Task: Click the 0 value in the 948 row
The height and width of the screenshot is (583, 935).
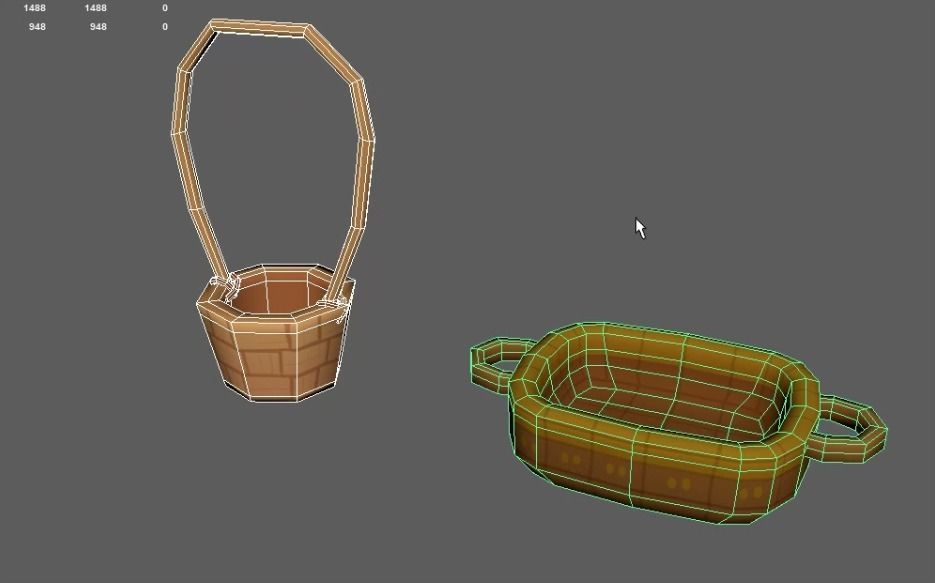Action: (x=165, y=26)
